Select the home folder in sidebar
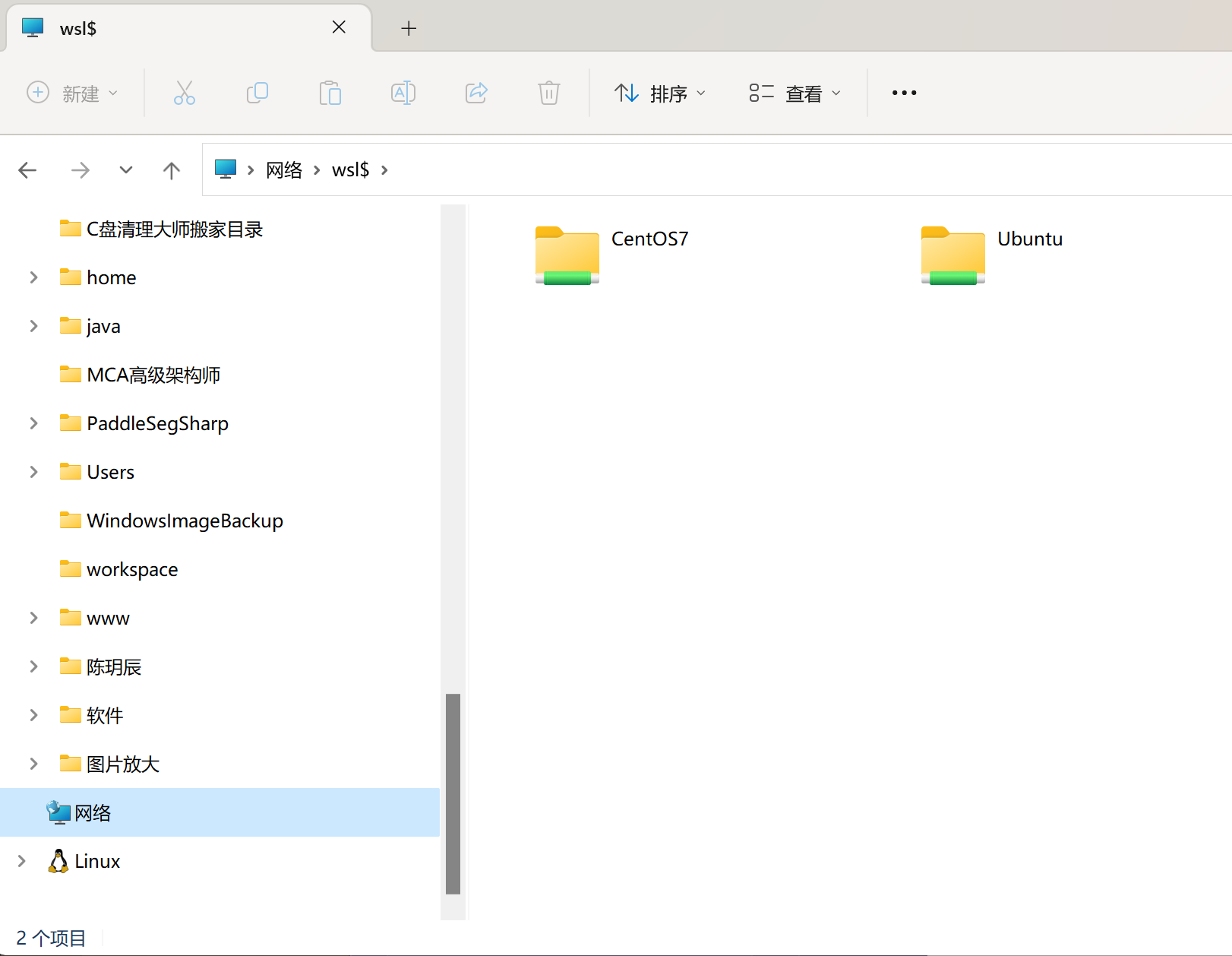The width and height of the screenshot is (1232, 956). [97, 277]
